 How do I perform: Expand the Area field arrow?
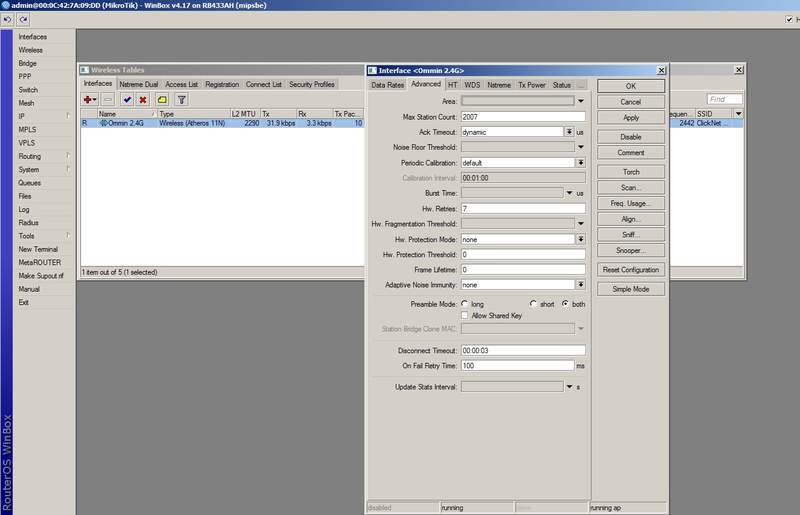[x=581, y=101]
